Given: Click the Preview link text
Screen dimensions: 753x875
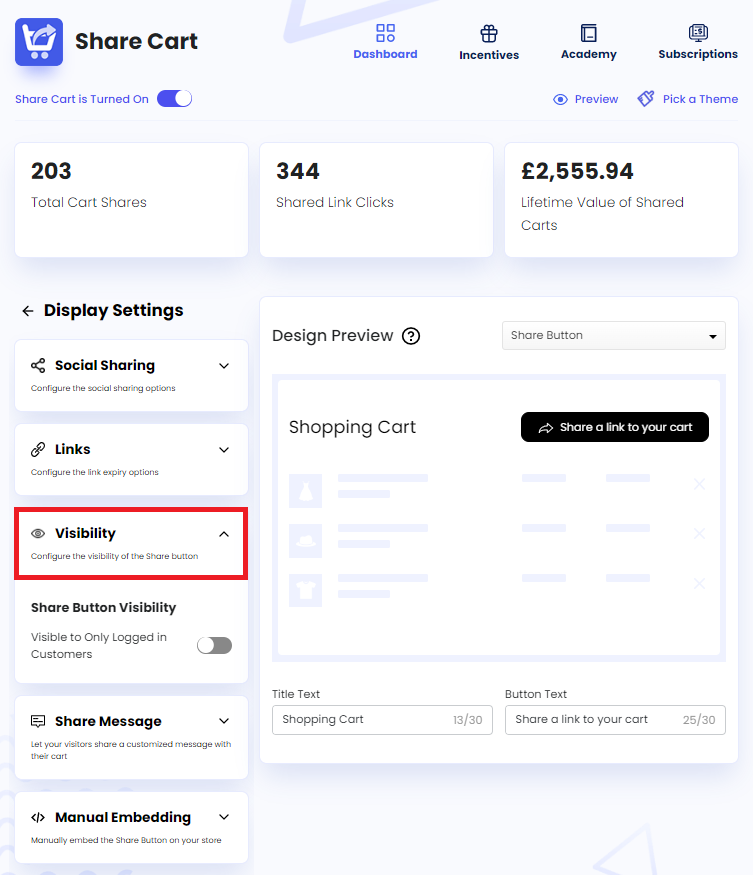Looking at the screenshot, I should click(596, 99).
